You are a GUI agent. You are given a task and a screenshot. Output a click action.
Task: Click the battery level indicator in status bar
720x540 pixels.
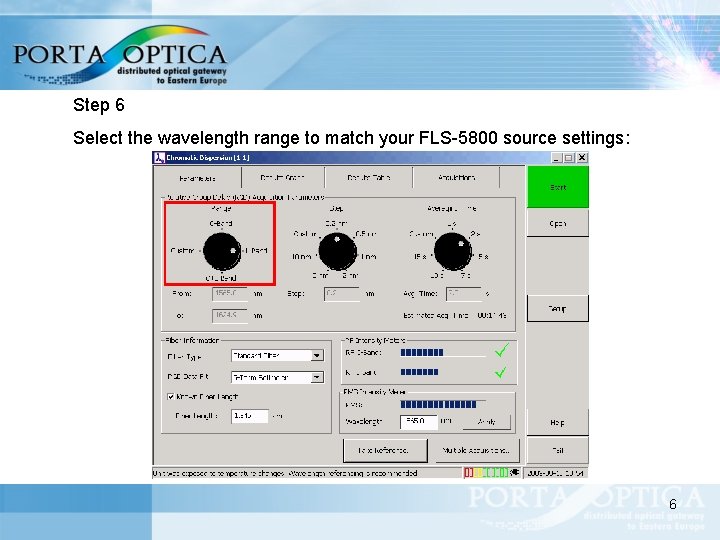tap(486, 472)
